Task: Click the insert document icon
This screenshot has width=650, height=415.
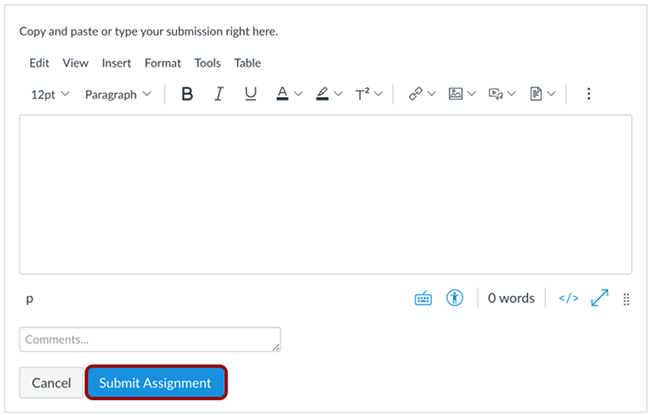Action: pos(536,94)
